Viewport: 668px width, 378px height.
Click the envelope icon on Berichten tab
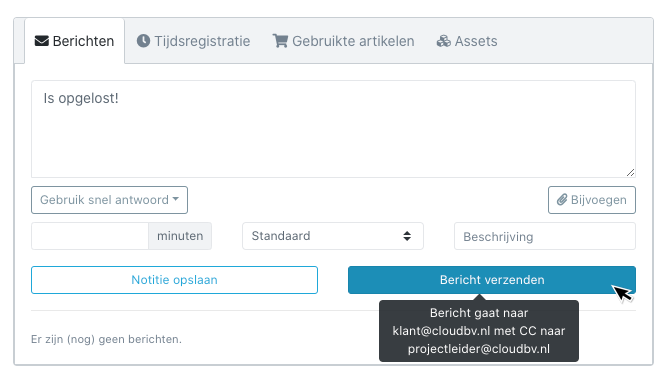coord(42,41)
